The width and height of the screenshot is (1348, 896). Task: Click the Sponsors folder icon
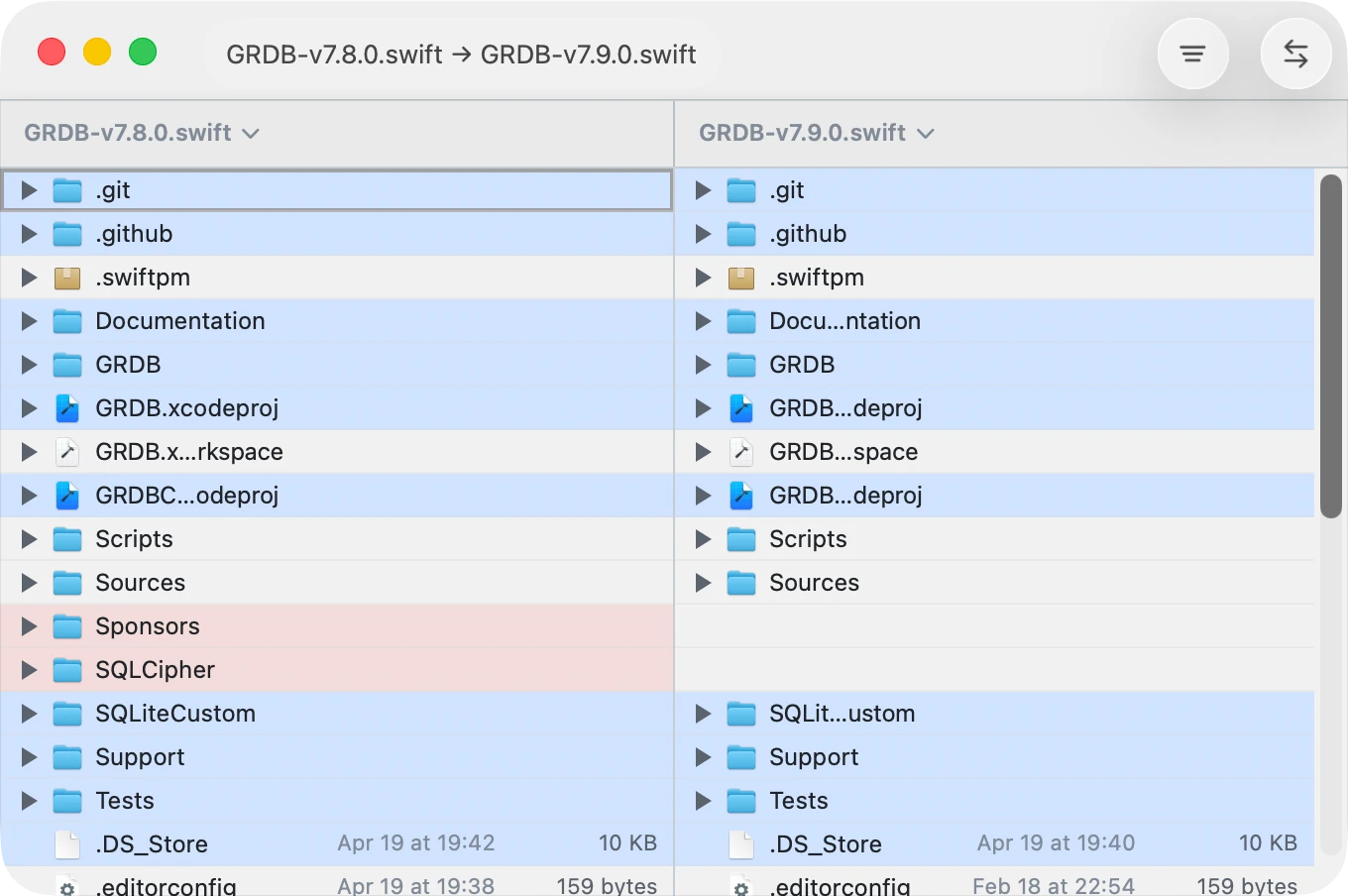pos(67,626)
